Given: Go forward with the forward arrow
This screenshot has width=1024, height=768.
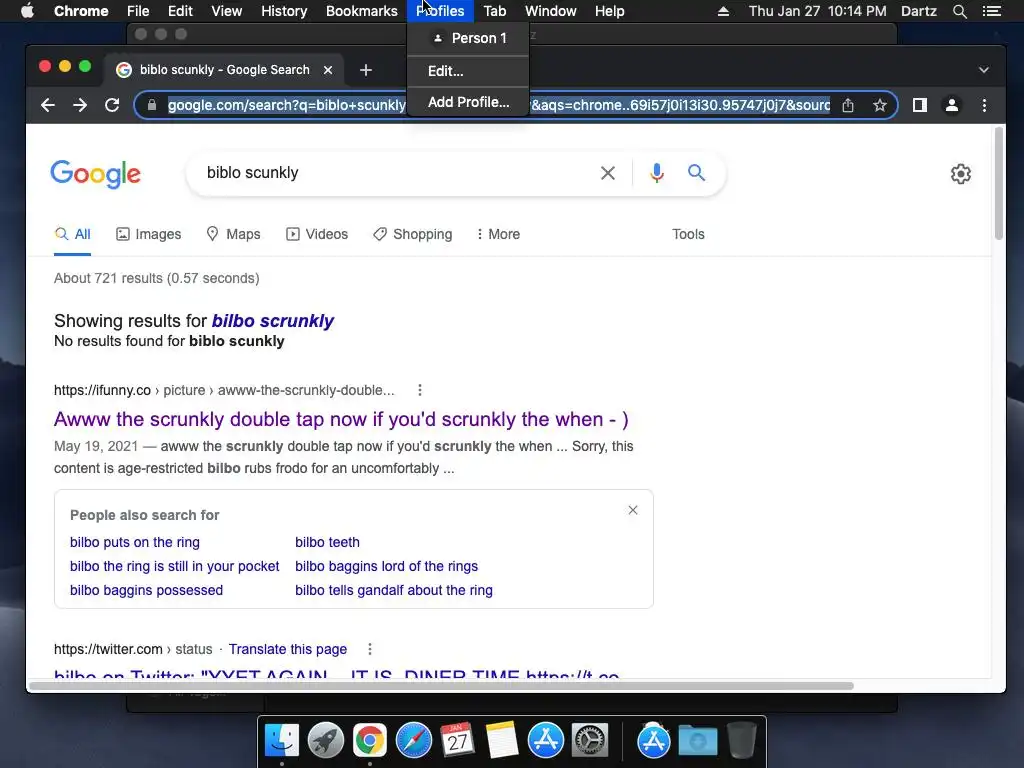Looking at the screenshot, I should pyautogui.click(x=80, y=105).
